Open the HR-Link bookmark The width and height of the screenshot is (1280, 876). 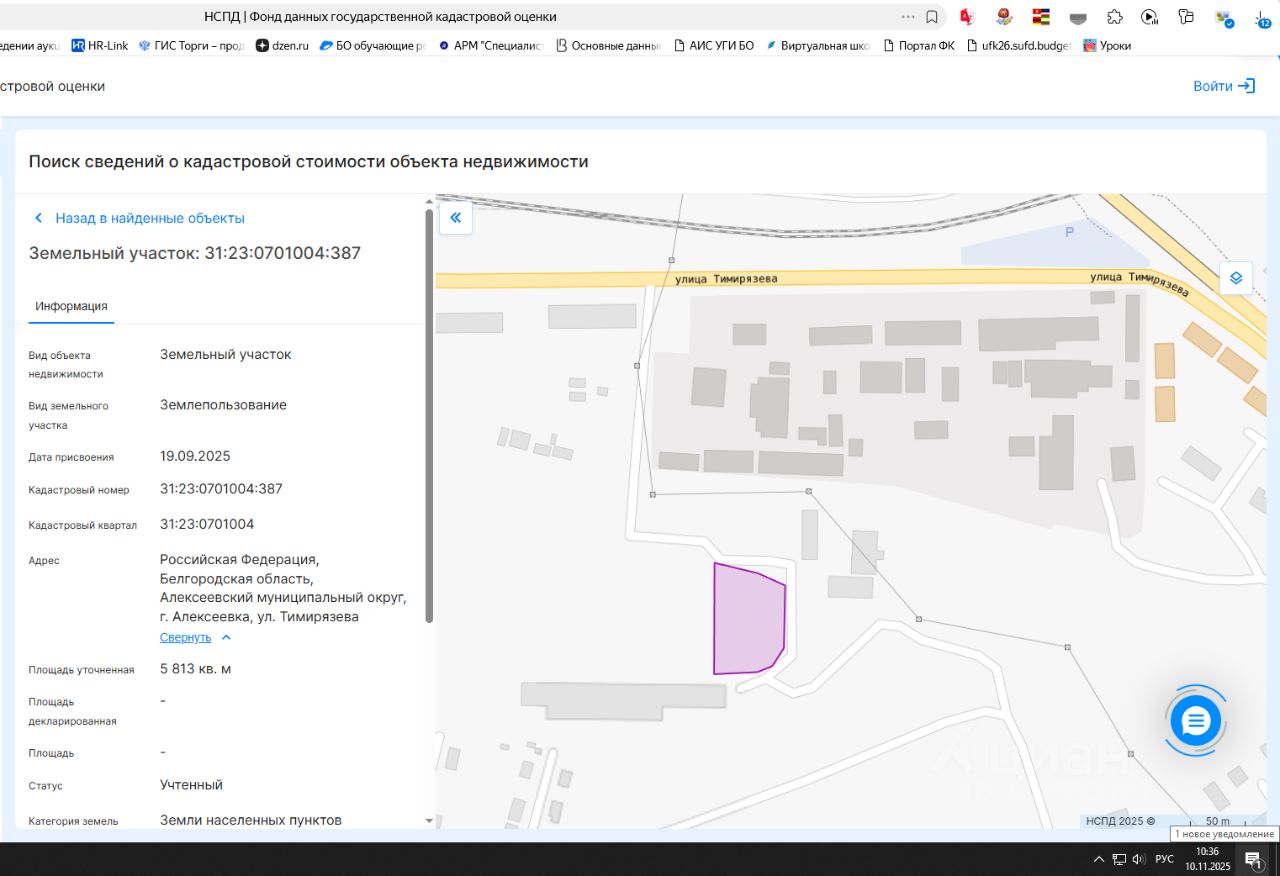pos(100,45)
